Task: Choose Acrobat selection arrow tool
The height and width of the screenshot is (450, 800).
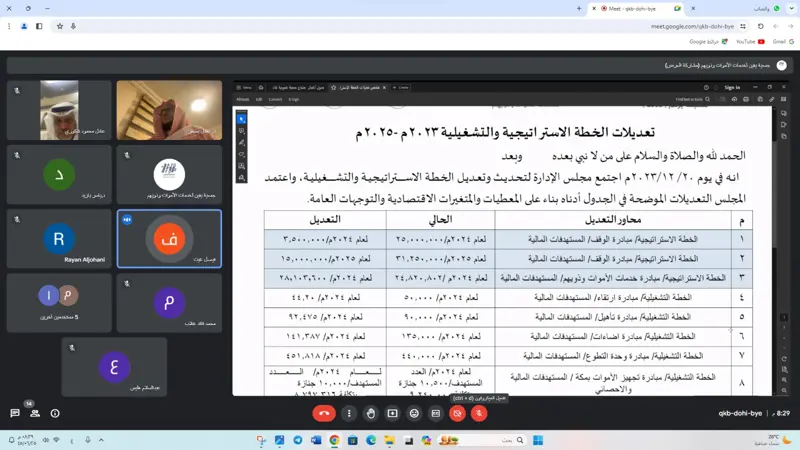Action: tap(242, 119)
